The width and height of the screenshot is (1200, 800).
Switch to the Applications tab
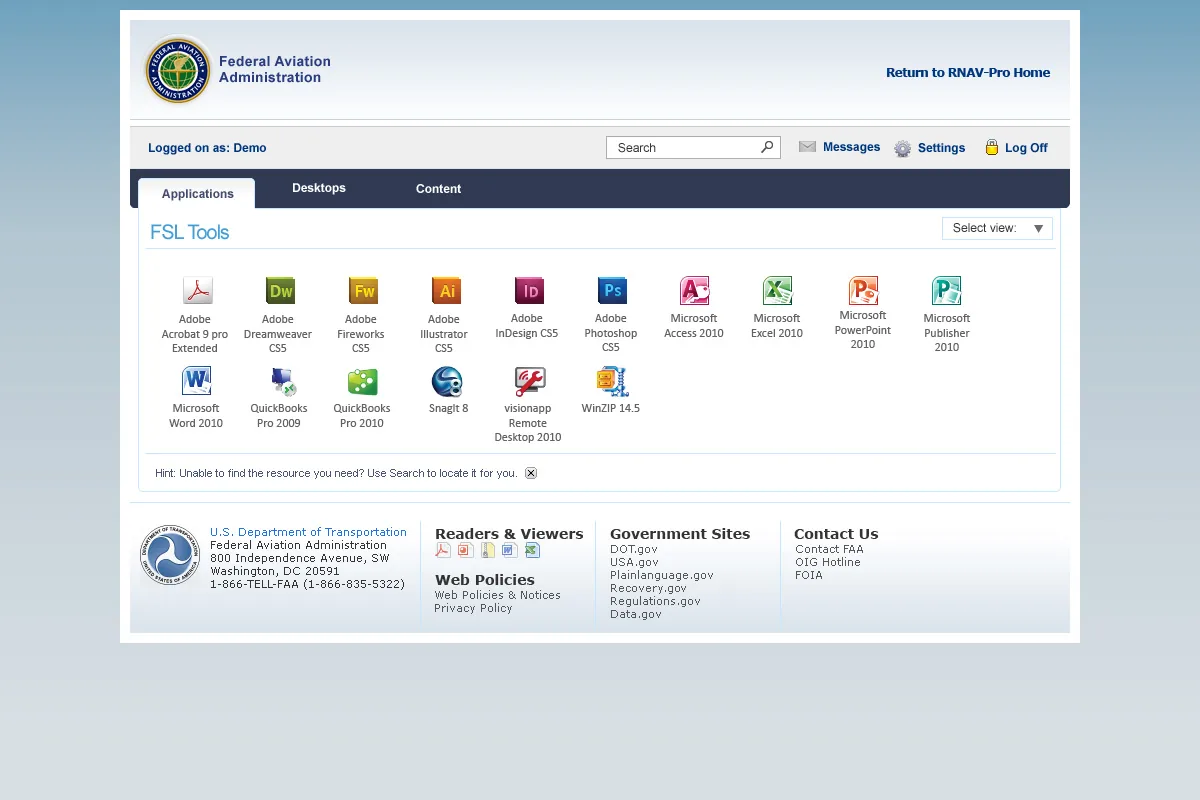tap(197, 194)
